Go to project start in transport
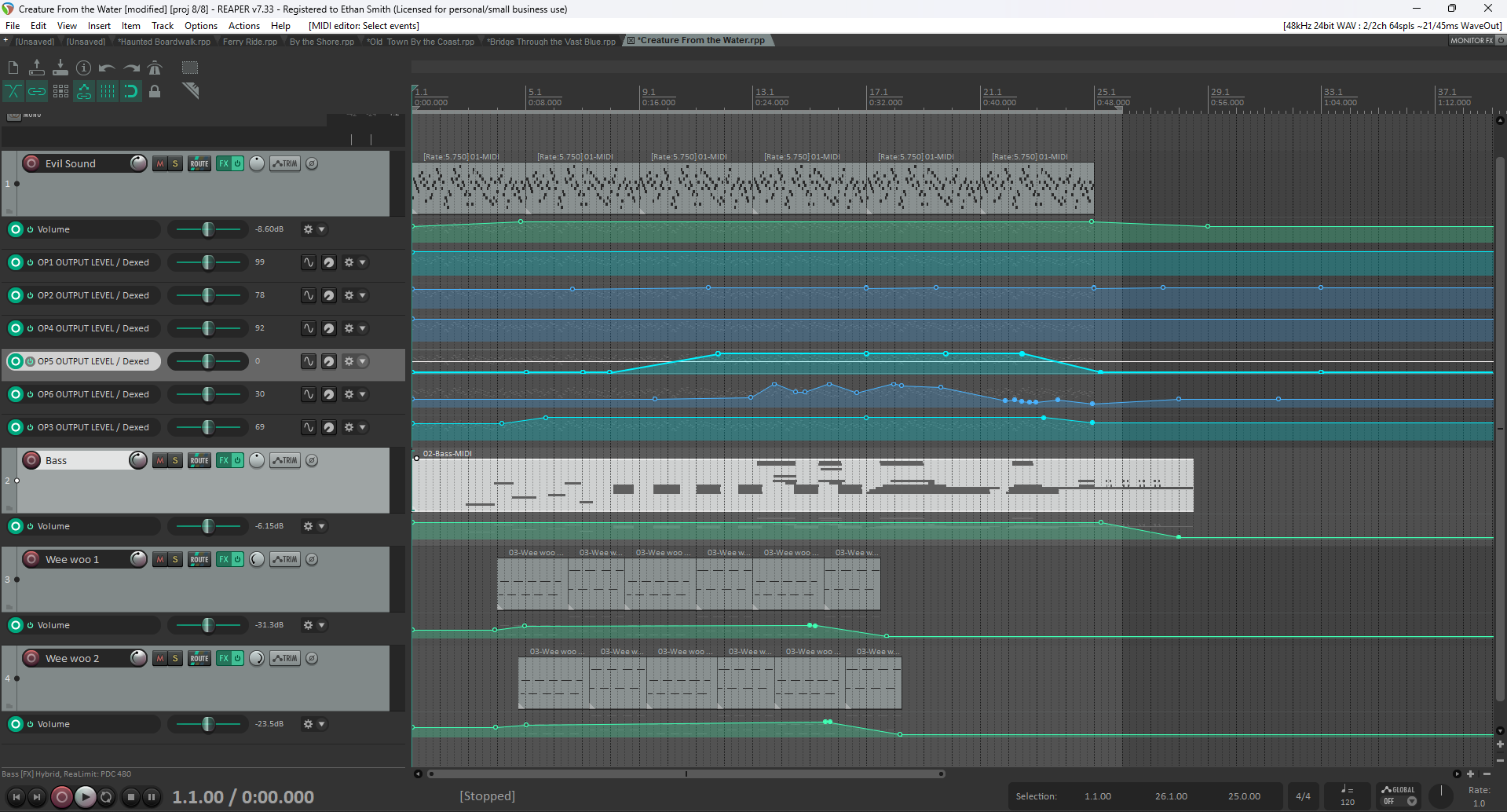Image resolution: width=1507 pixels, height=812 pixels. (16, 797)
